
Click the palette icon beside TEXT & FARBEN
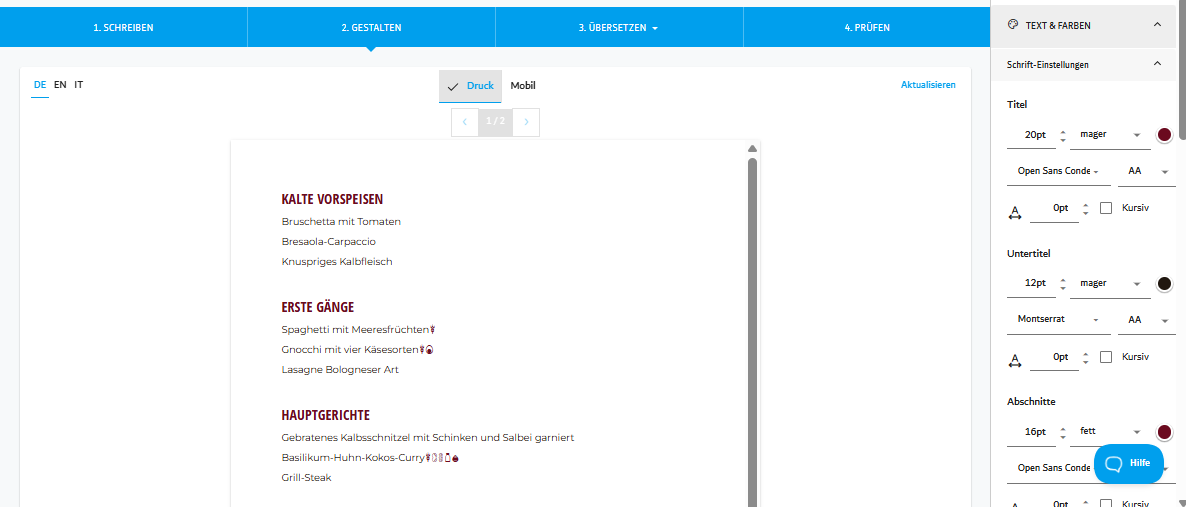pyautogui.click(x=1014, y=25)
